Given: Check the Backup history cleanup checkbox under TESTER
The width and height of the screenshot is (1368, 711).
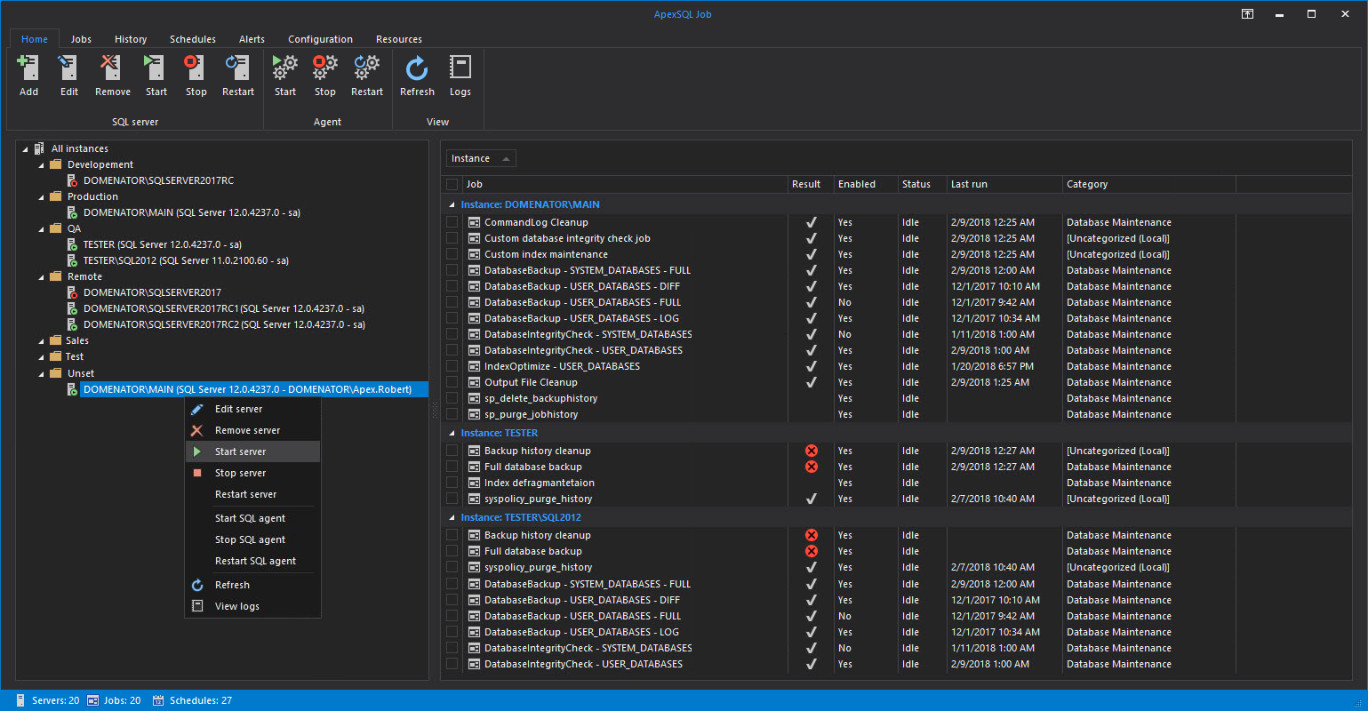Looking at the screenshot, I should pyautogui.click(x=452, y=451).
